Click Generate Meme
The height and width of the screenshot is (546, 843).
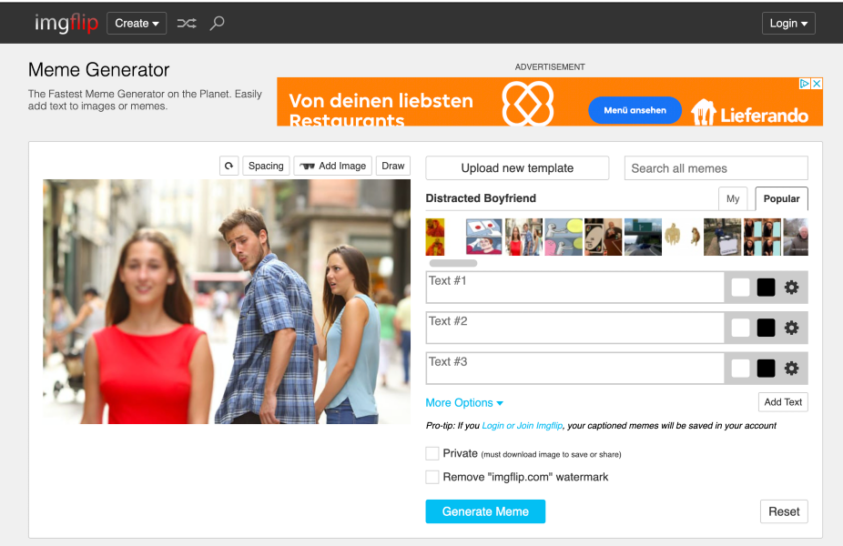tap(485, 512)
